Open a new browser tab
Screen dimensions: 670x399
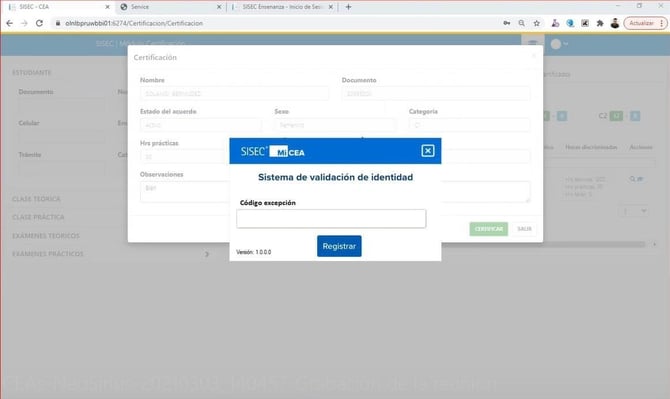click(348, 7)
